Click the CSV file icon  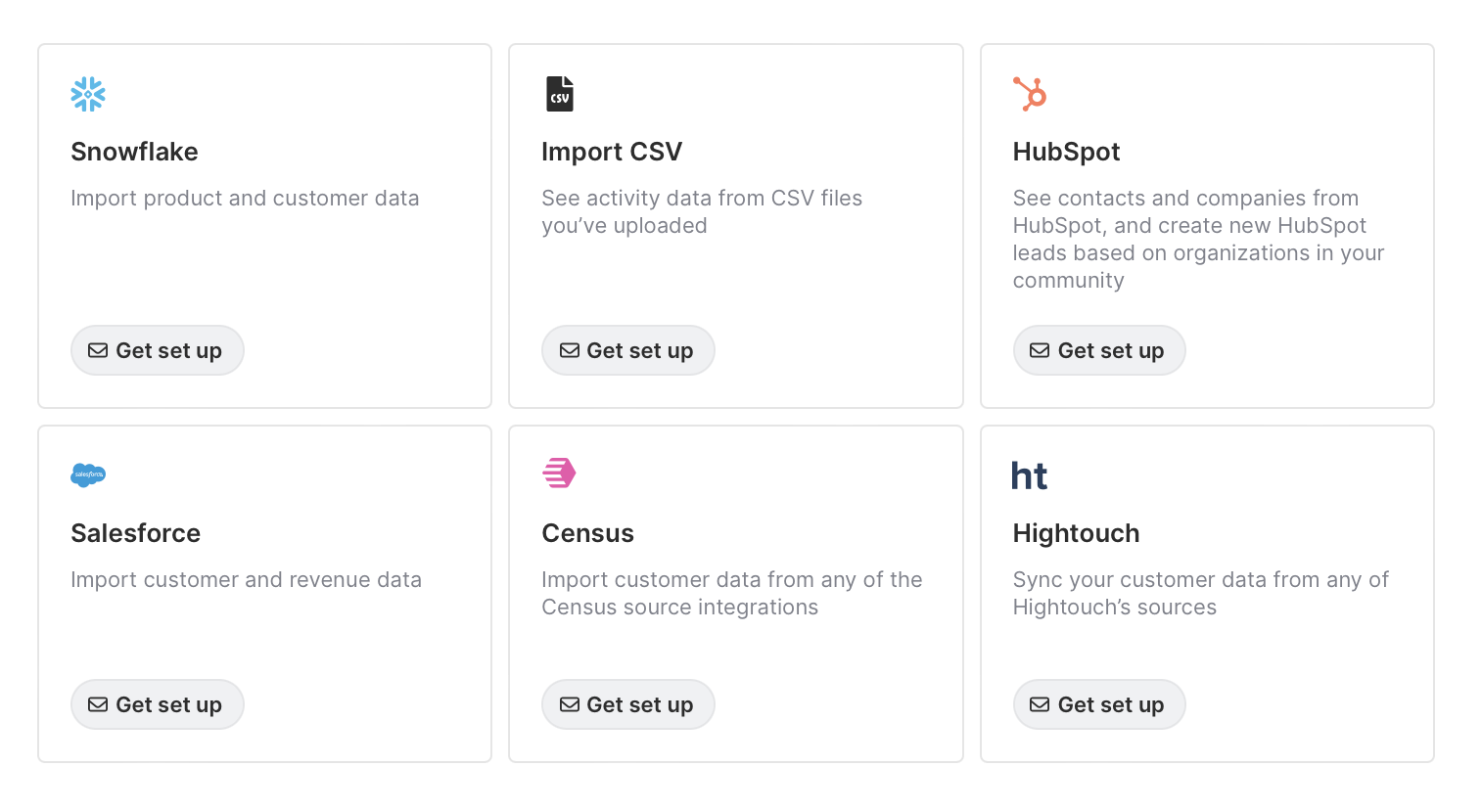tap(559, 94)
